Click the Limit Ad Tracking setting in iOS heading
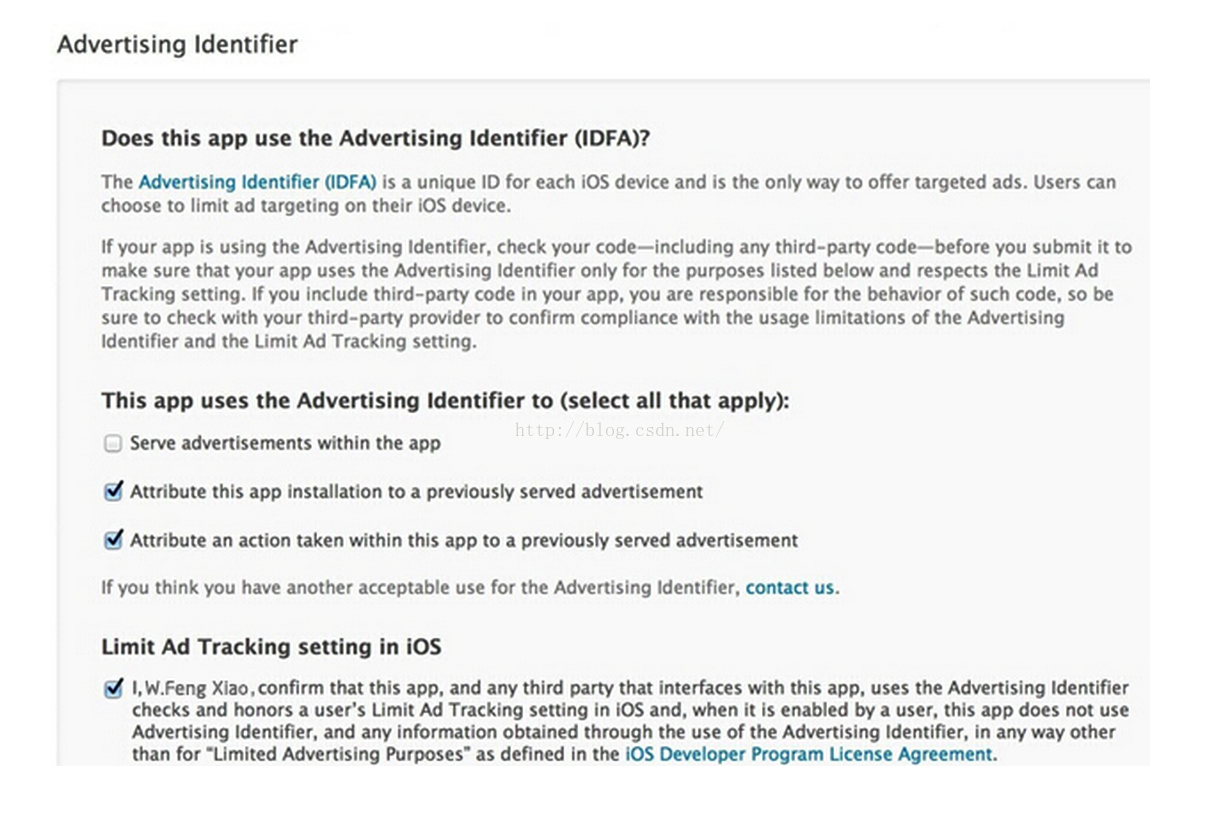Screen dimensions: 1220x838 [x=271, y=647]
